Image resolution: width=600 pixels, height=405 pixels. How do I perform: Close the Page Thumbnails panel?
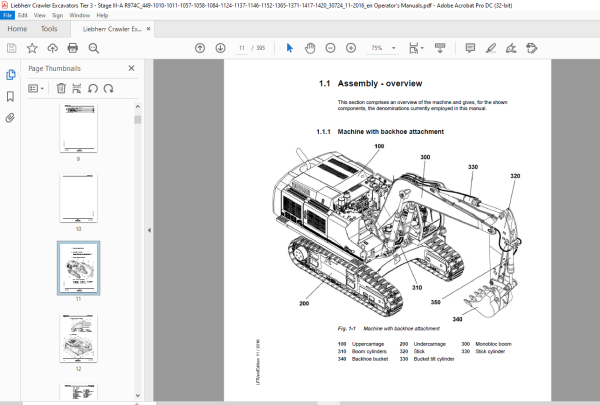click(x=131, y=68)
